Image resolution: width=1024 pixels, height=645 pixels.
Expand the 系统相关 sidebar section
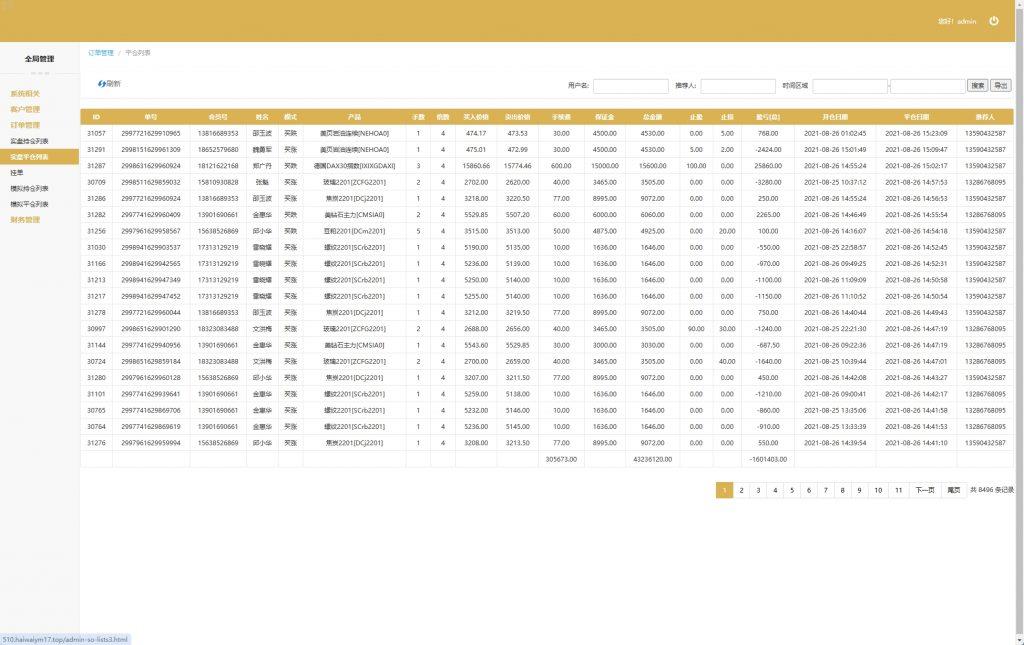pyautogui.click(x=25, y=94)
